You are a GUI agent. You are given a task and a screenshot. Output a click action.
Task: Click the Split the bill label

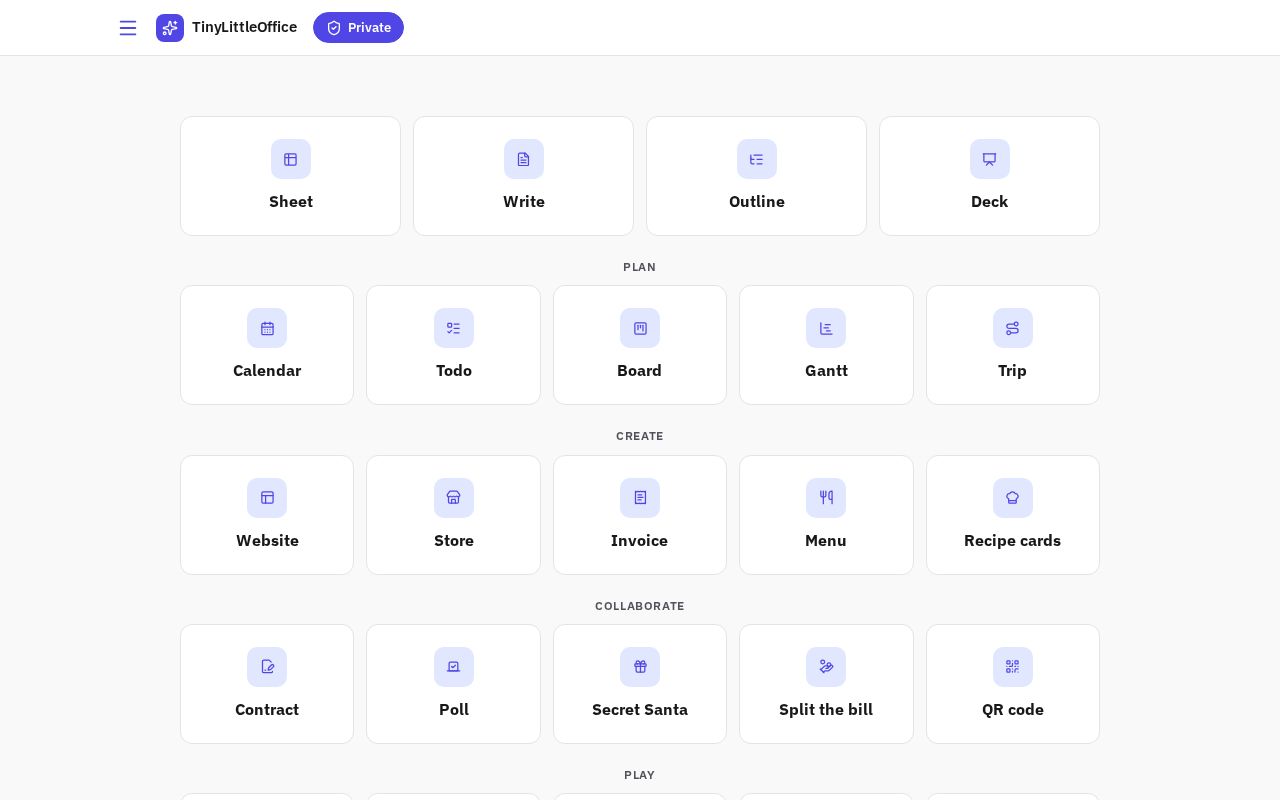[x=826, y=710]
